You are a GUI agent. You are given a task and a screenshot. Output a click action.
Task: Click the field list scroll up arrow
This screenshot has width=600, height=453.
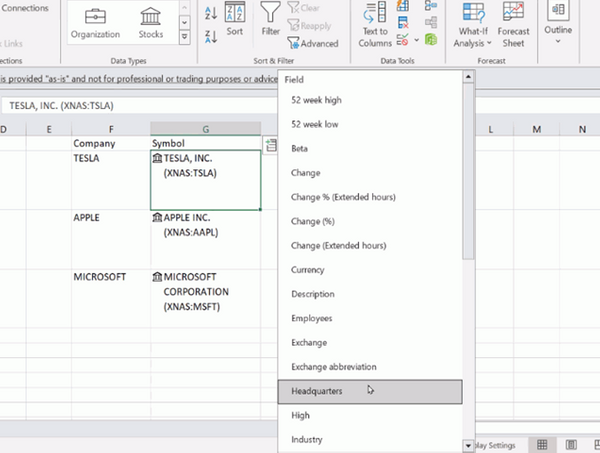click(468, 77)
